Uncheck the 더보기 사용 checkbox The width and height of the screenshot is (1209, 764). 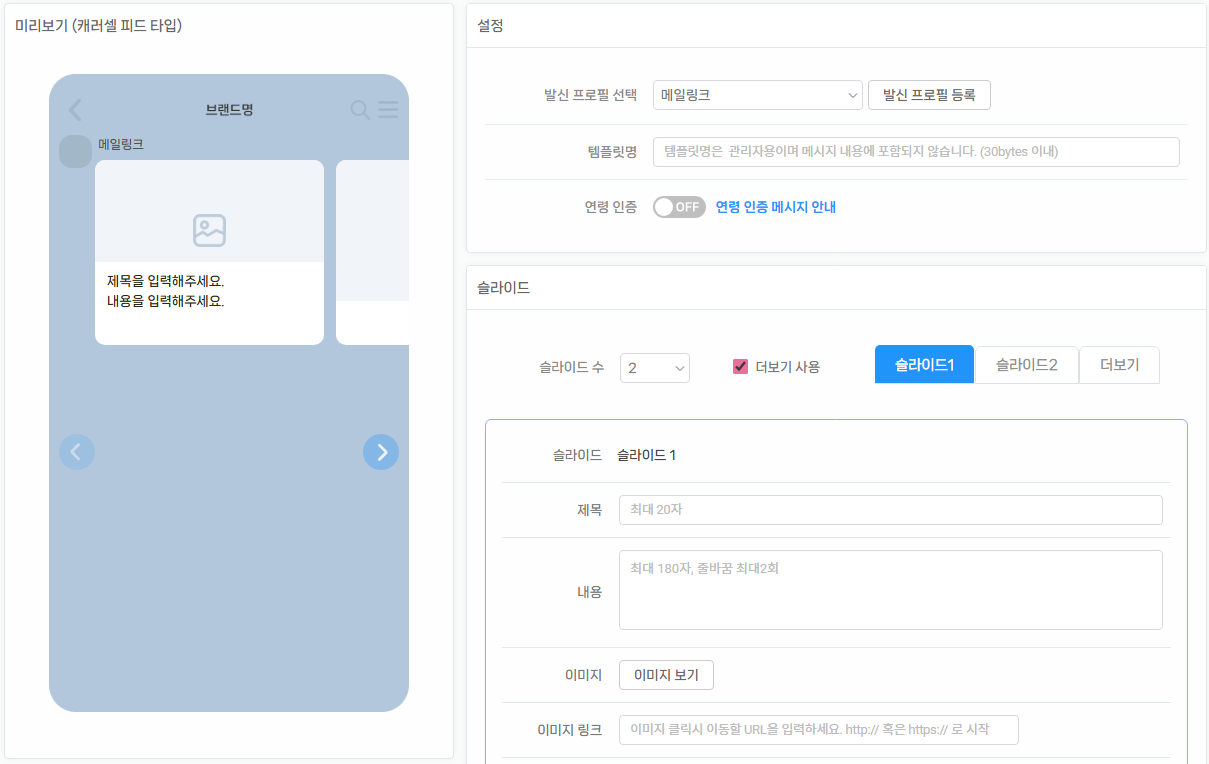click(x=741, y=367)
